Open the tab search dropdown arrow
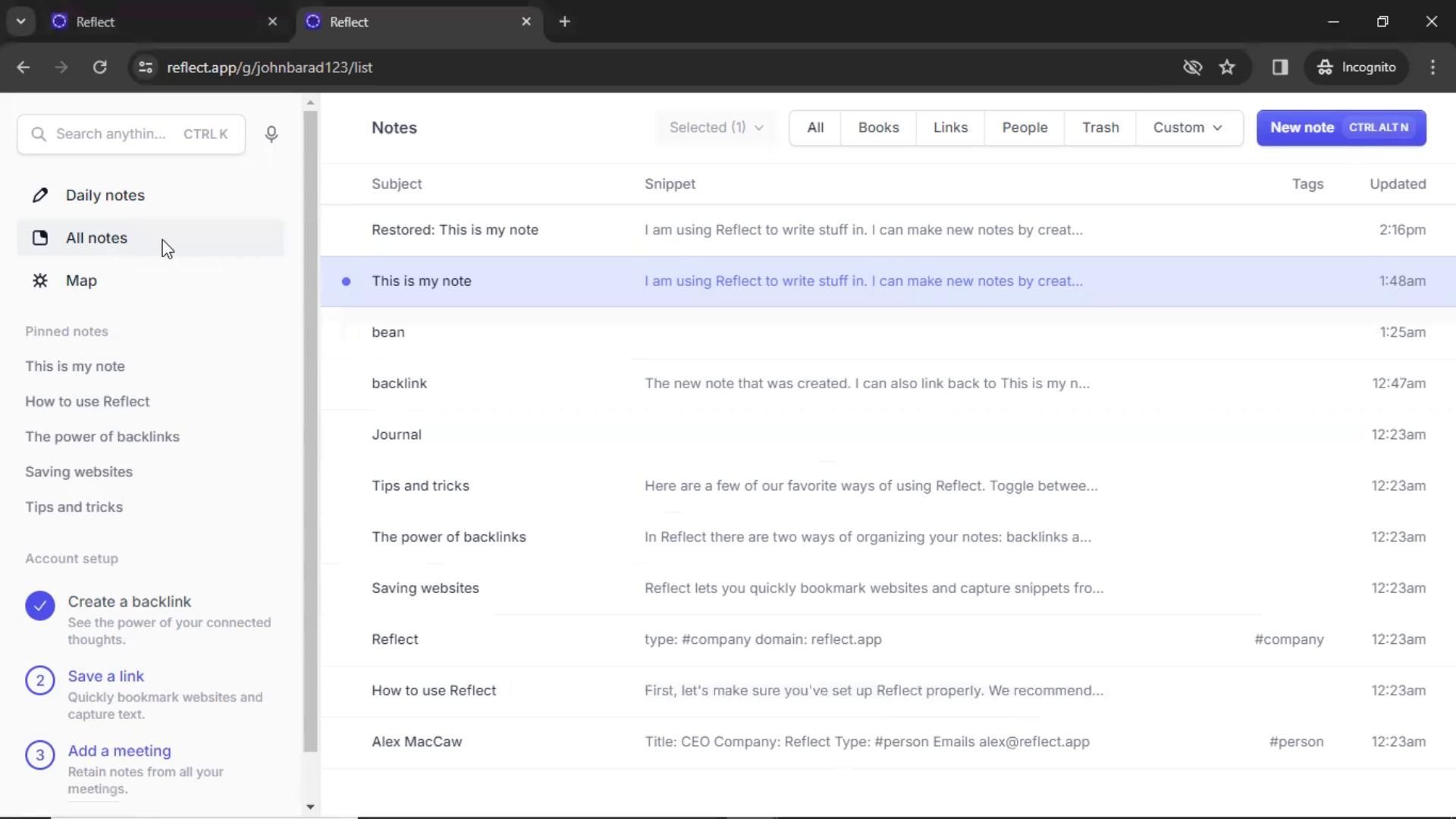This screenshot has height=819, width=1456. [21, 22]
